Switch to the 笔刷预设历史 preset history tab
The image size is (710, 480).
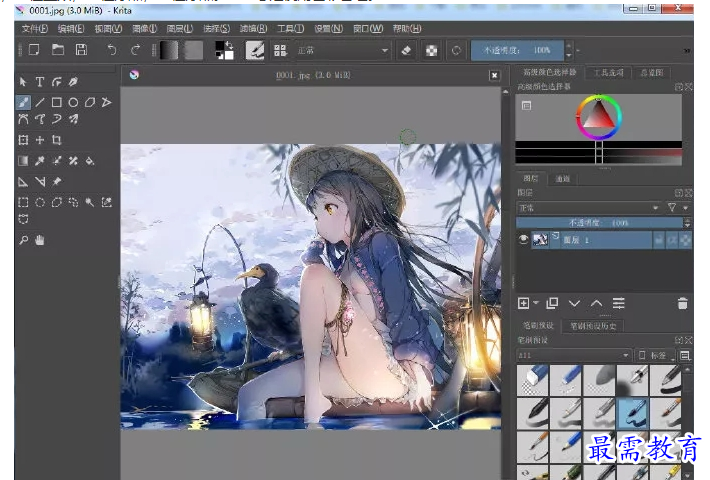(x=593, y=326)
